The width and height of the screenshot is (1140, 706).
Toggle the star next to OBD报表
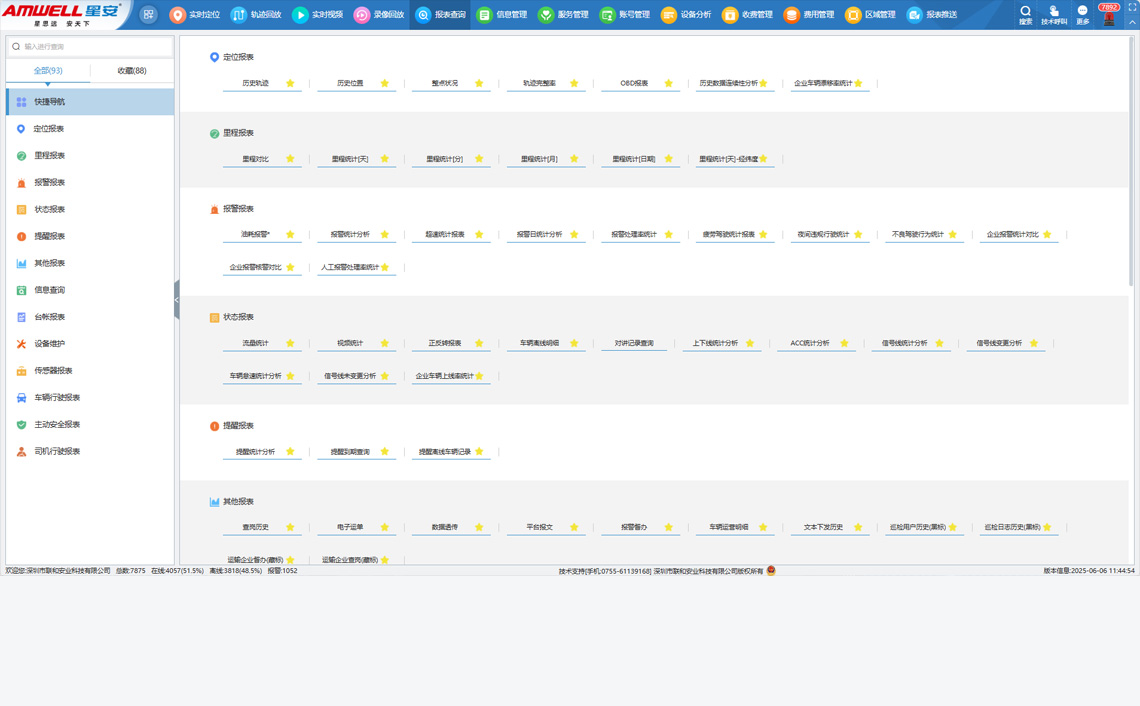point(668,84)
